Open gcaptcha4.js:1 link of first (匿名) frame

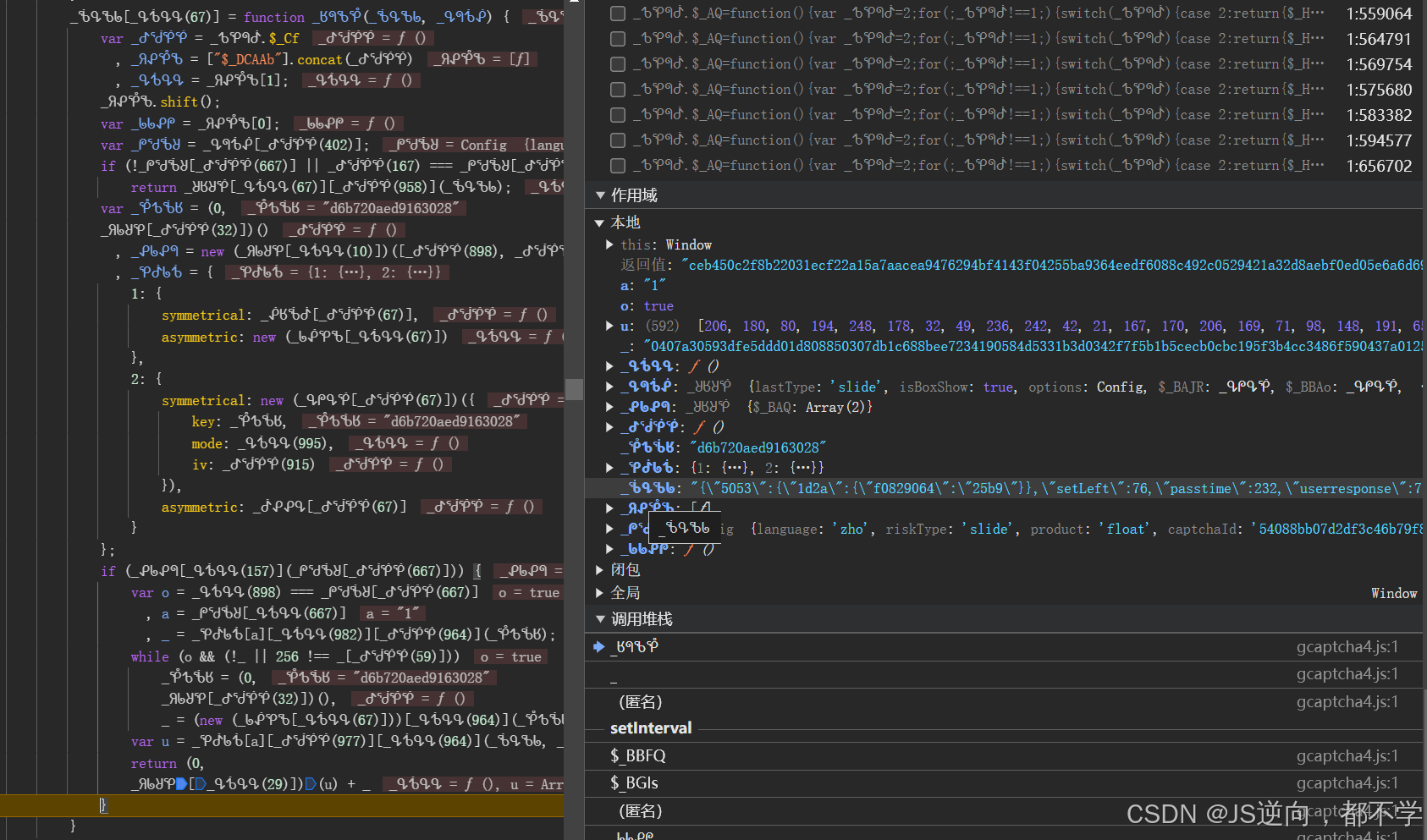coord(1347,702)
